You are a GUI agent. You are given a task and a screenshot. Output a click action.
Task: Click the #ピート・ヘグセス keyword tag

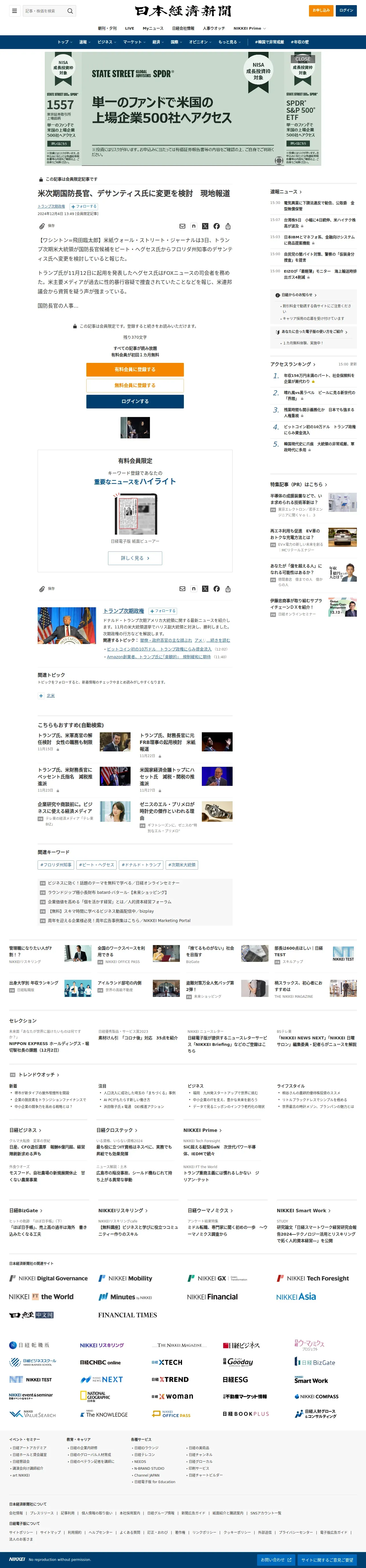pyautogui.click(x=96, y=865)
